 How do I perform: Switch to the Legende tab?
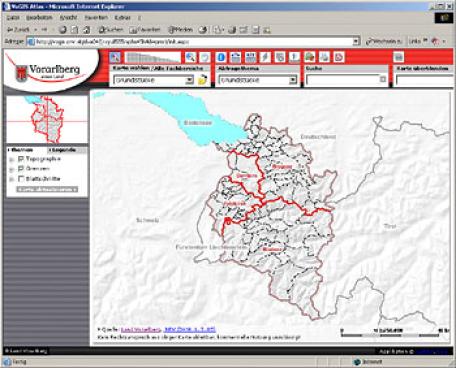62,150
